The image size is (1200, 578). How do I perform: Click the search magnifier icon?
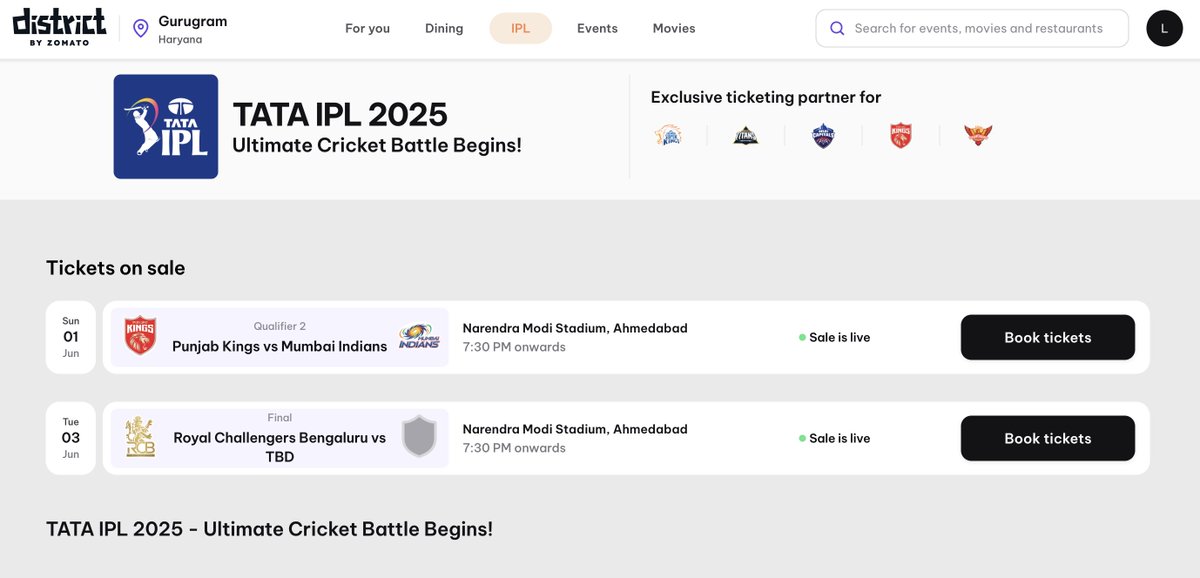point(837,29)
